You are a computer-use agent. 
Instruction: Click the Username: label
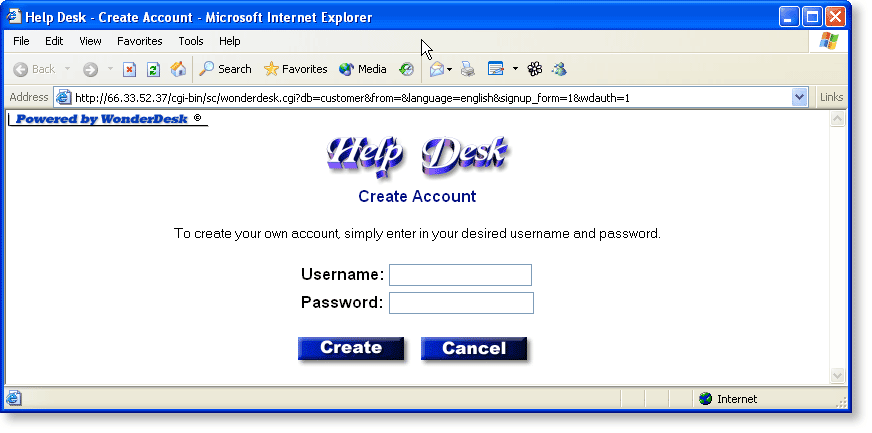pyautogui.click(x=343, y=275)
